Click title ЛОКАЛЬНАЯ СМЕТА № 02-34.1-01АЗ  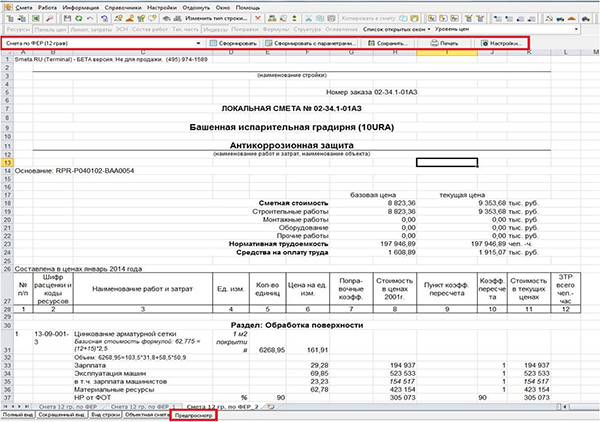(x=292, y=109)
